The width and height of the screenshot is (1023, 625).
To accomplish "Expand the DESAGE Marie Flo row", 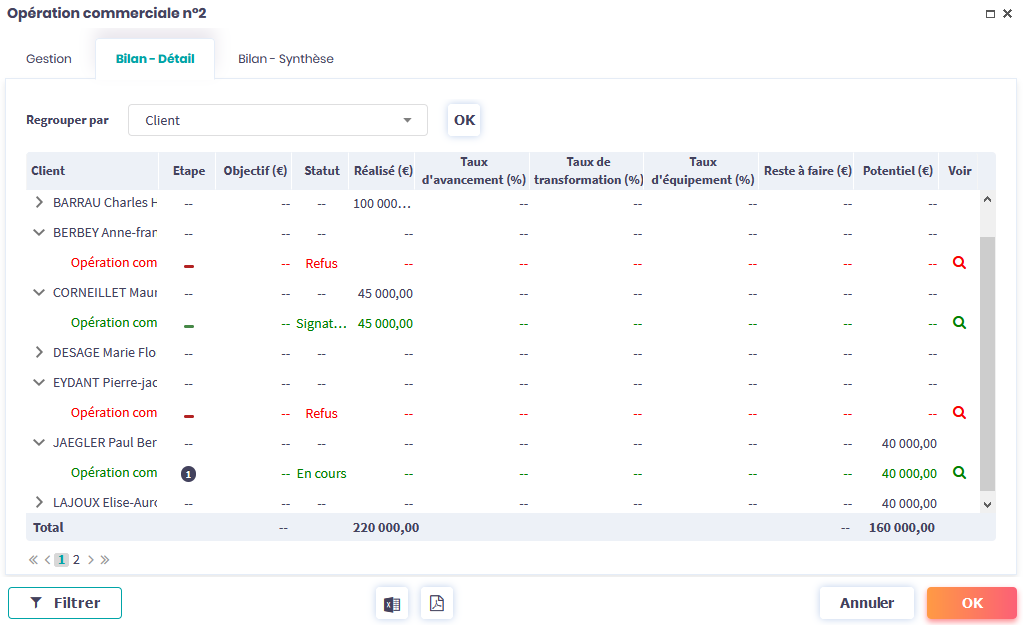I will tap(39, 353).
